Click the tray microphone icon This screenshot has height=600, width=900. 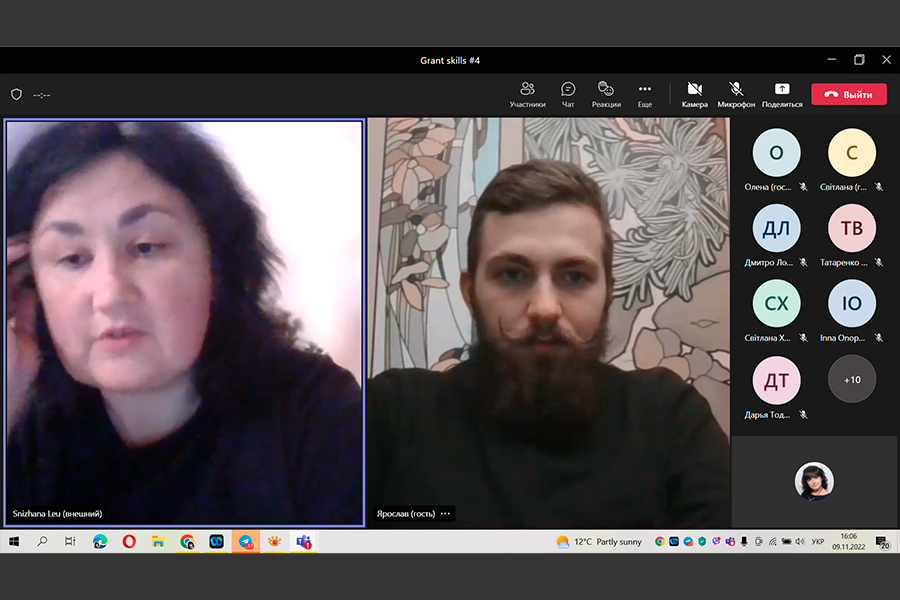tap(744, 541)
